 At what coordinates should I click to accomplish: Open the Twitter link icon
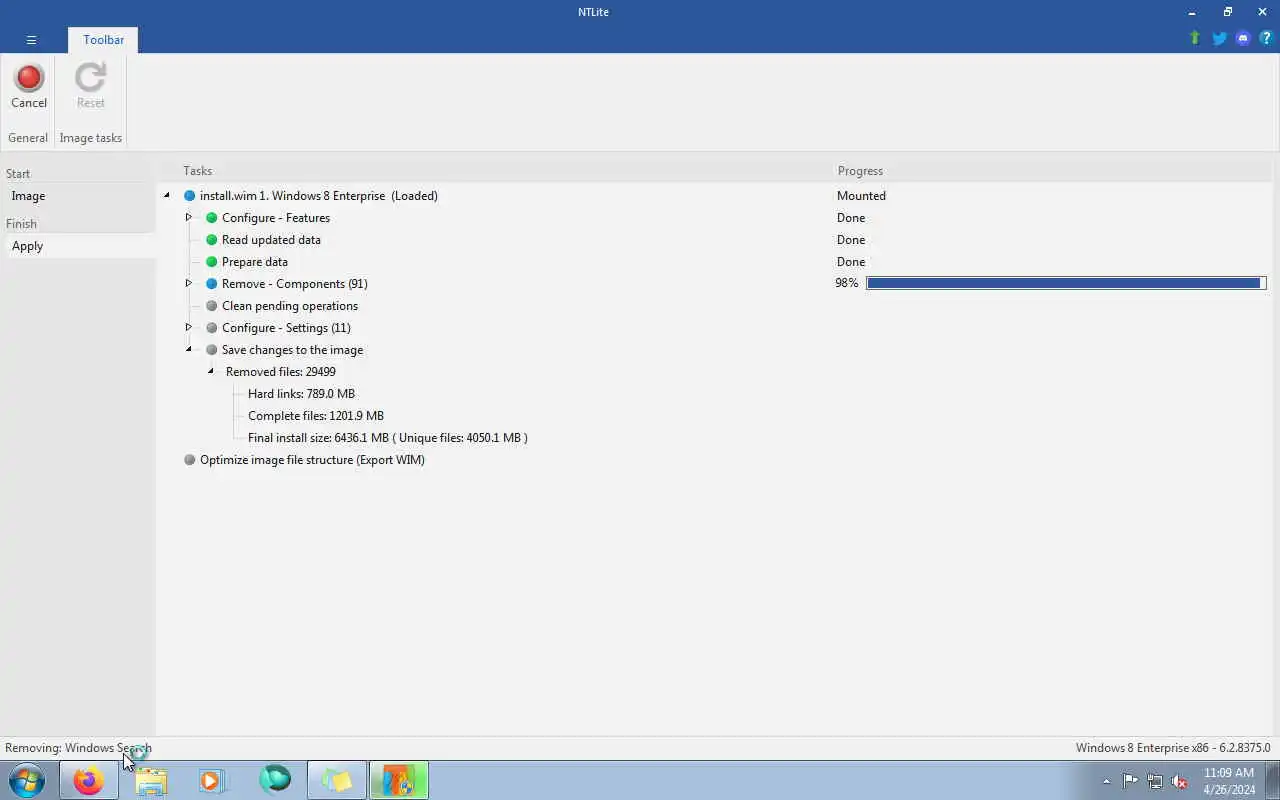[x=1219, y=38]
